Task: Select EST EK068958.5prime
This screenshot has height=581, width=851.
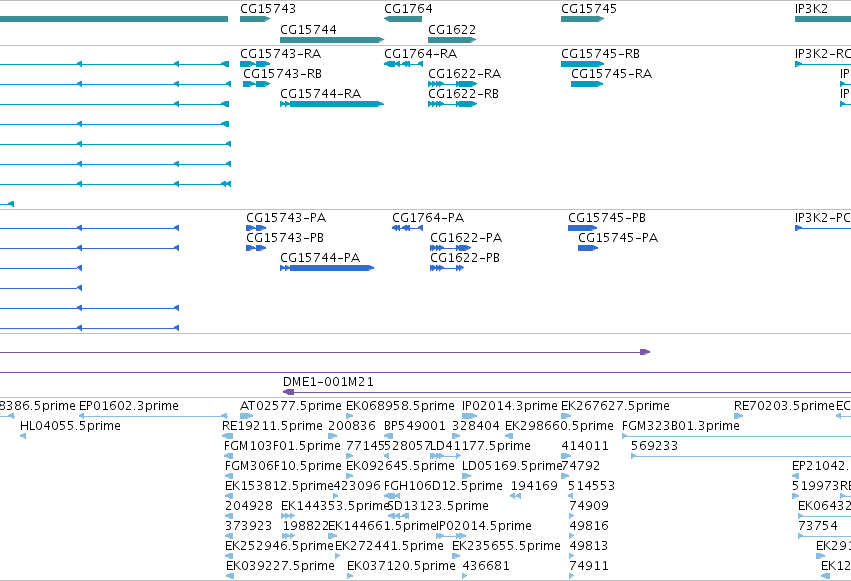Action: tap(400, 406)
